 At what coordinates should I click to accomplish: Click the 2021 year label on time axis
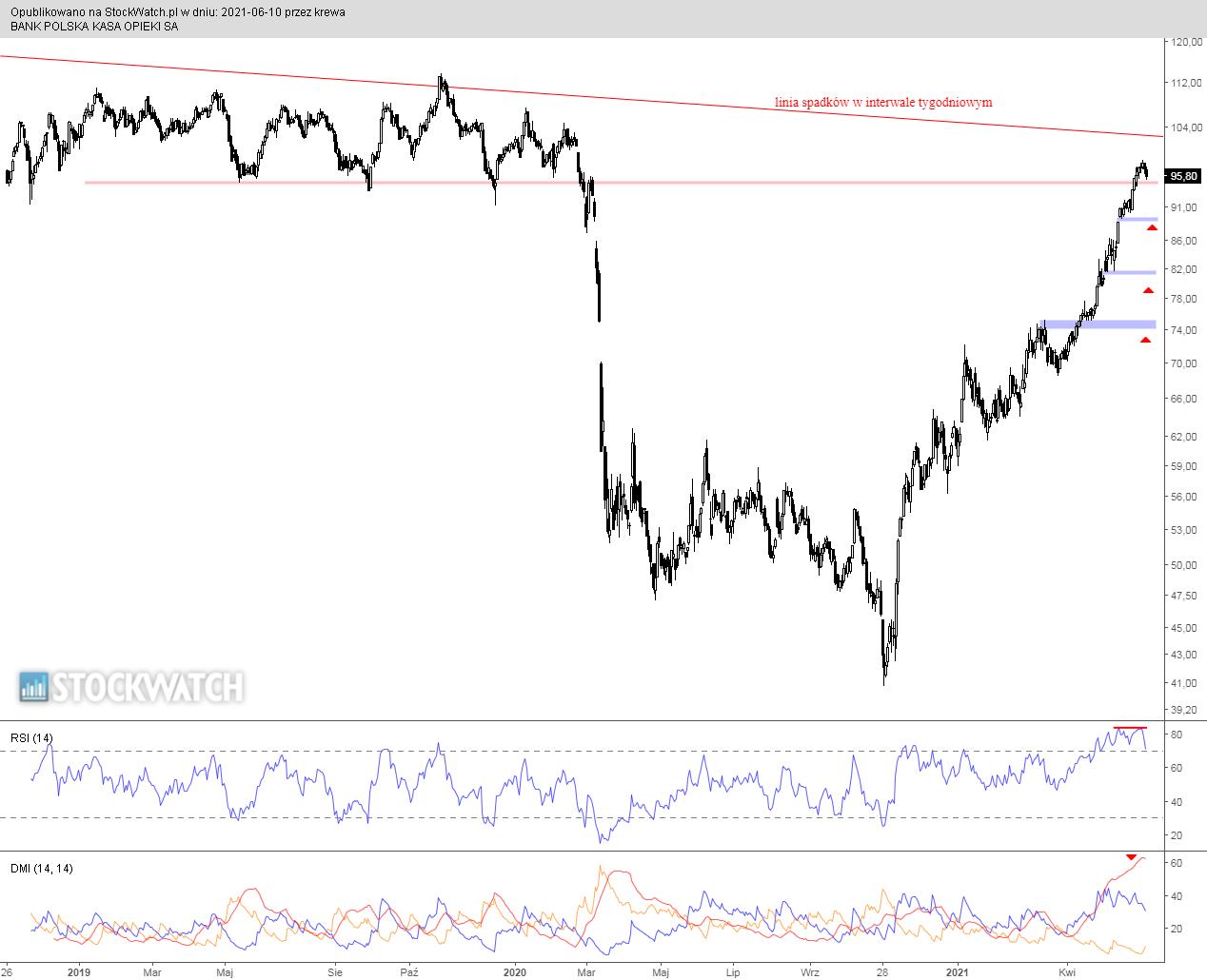click(x=958, y=972)
